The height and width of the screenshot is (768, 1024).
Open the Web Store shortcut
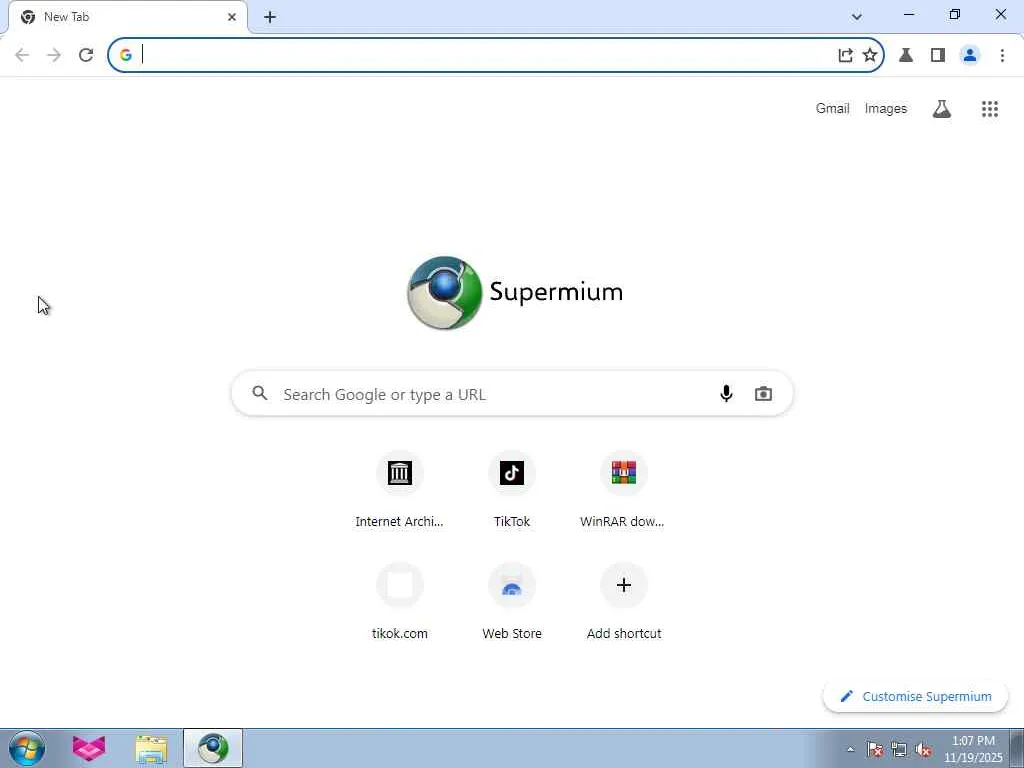(x=512, y=601)
